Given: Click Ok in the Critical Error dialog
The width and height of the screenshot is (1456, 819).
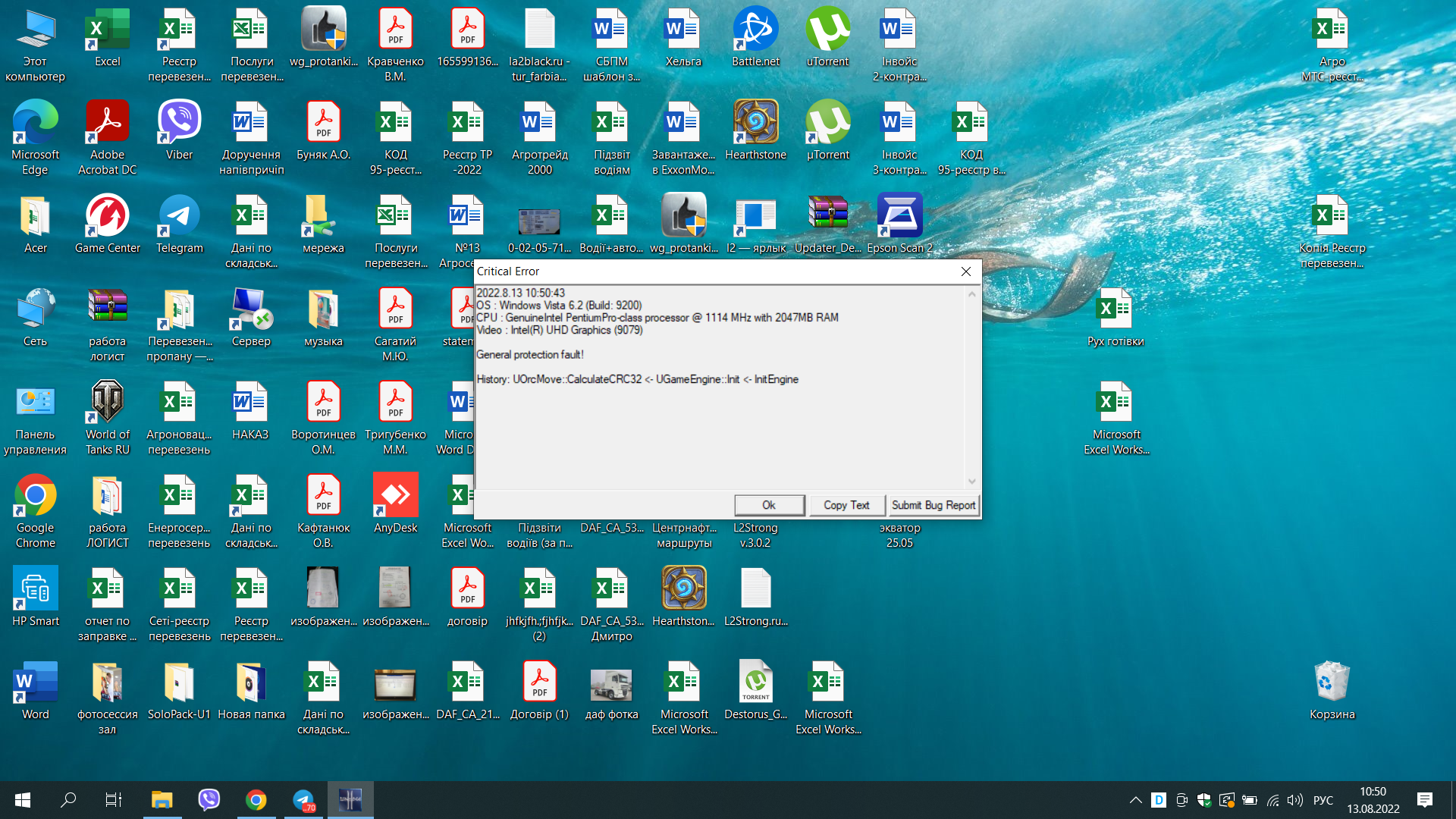Looking at the screenshot, I should pos(769,505).
